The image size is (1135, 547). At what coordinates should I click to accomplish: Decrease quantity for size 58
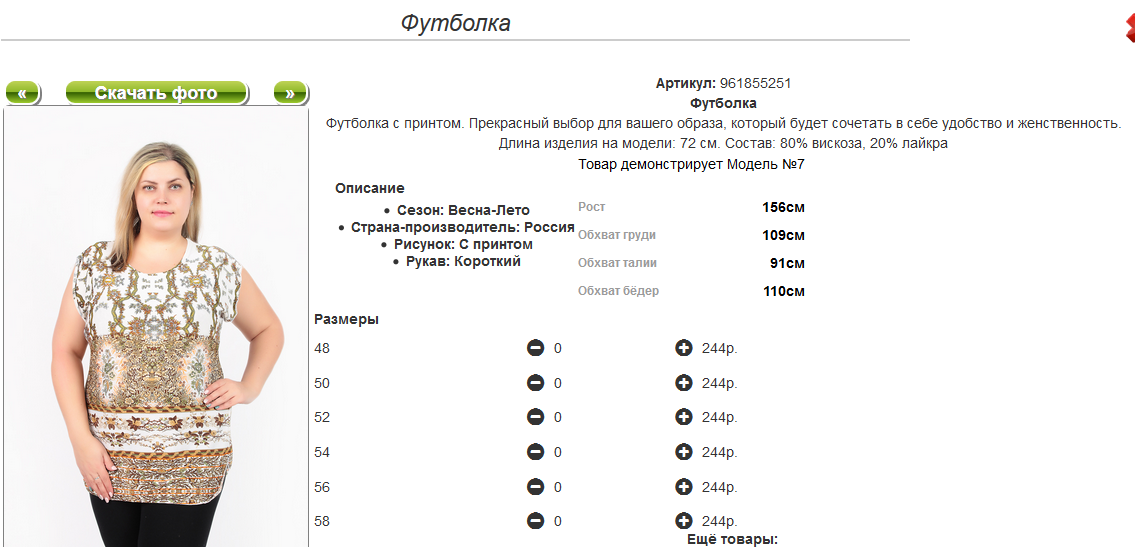pyautogui.click(x=536, y=521)
